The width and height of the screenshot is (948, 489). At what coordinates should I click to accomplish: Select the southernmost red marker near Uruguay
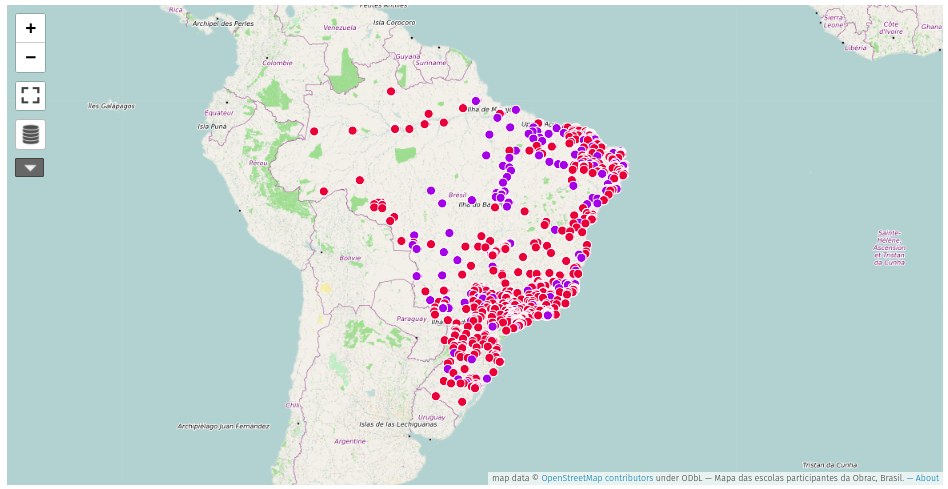462,401
